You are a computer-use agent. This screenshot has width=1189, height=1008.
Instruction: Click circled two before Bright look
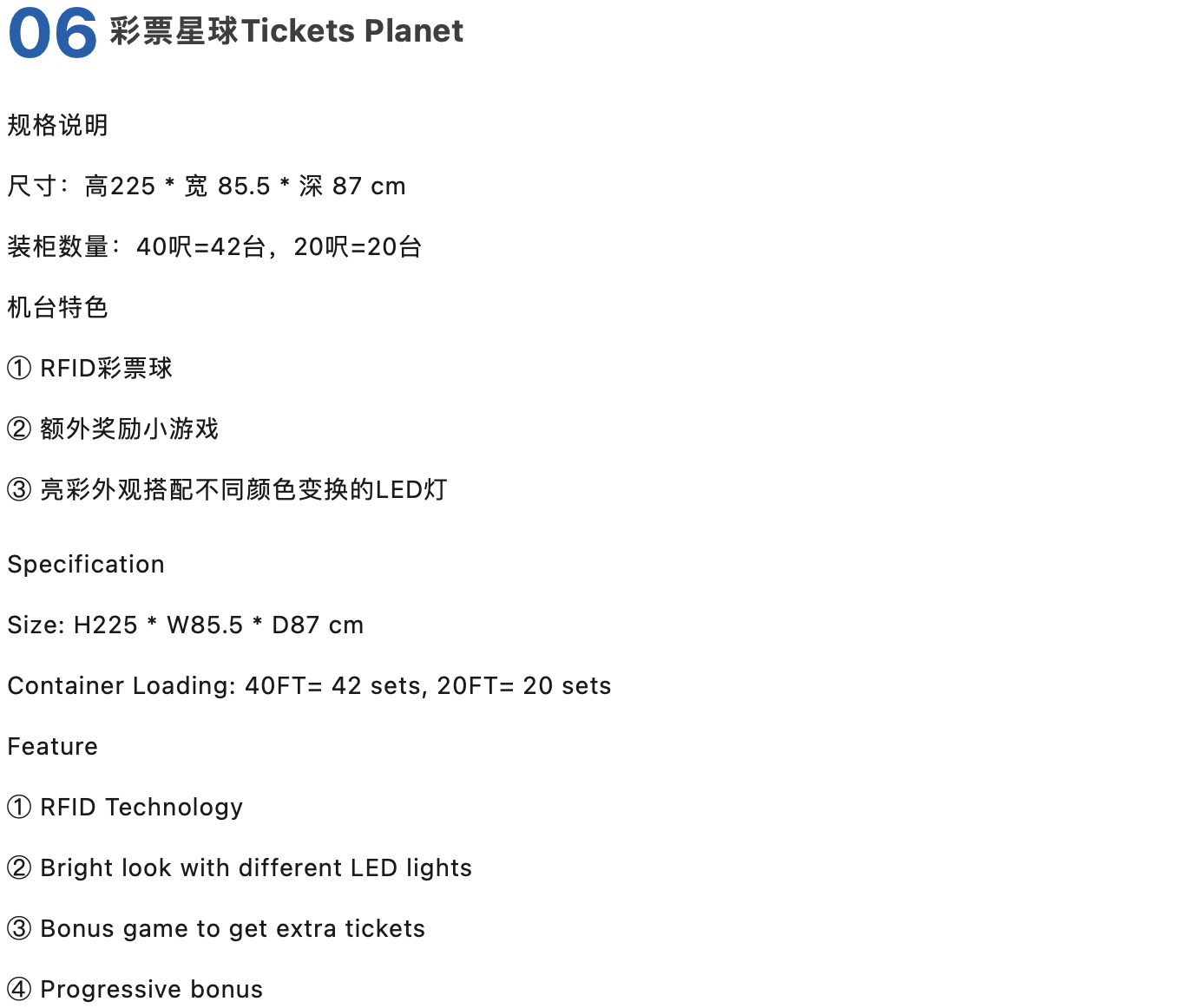(19, 868)
